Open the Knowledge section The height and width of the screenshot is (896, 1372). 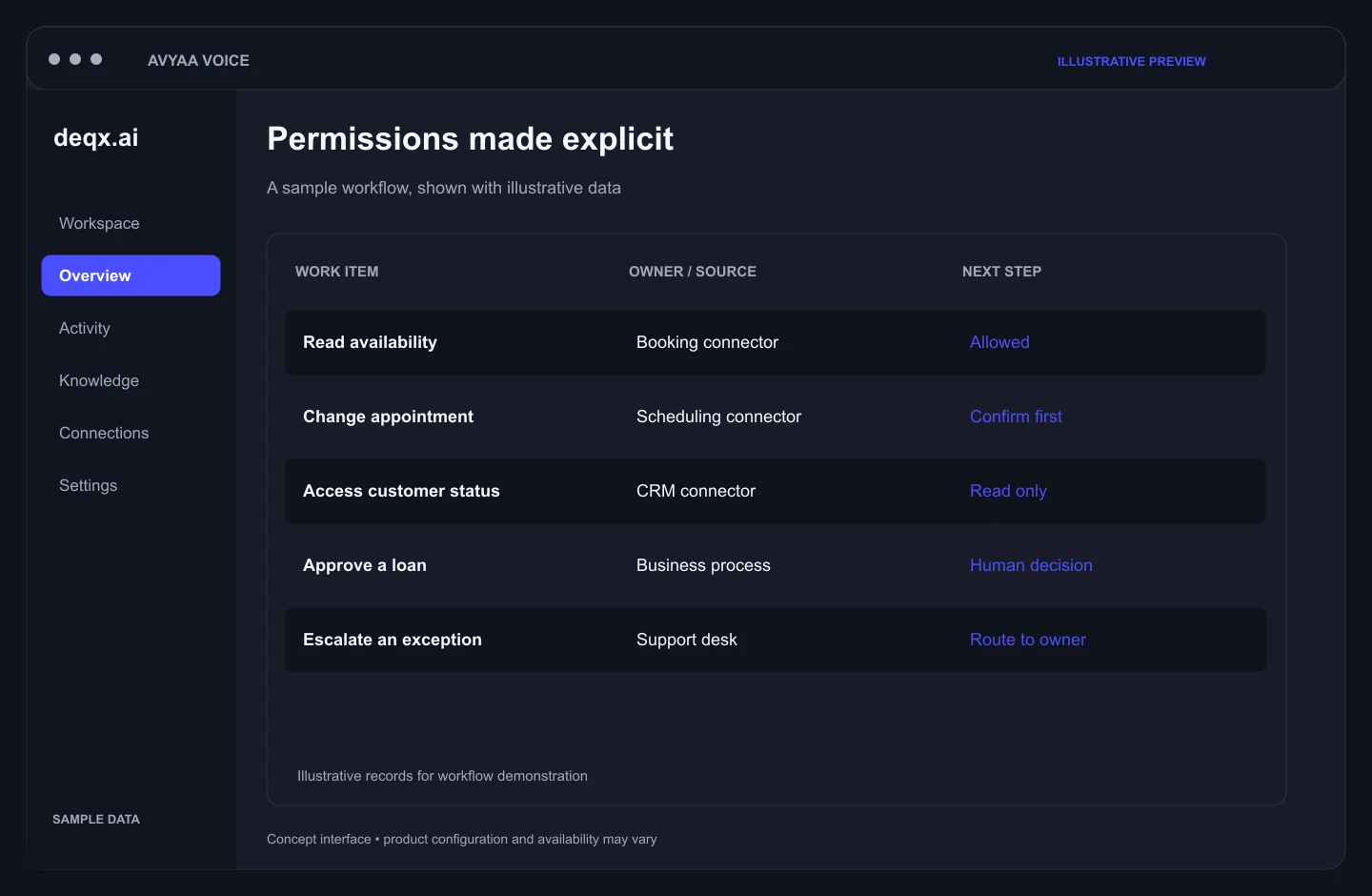pyautogui.click(x=99, y=380)
